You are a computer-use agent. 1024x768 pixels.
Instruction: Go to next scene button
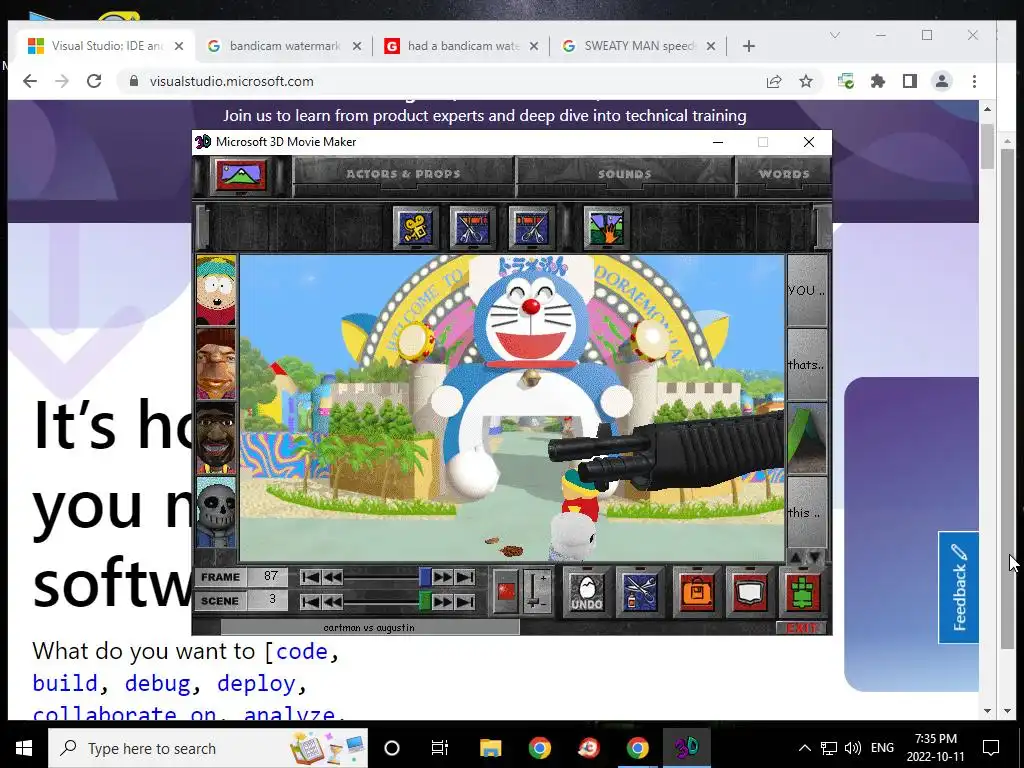[442, 601]
